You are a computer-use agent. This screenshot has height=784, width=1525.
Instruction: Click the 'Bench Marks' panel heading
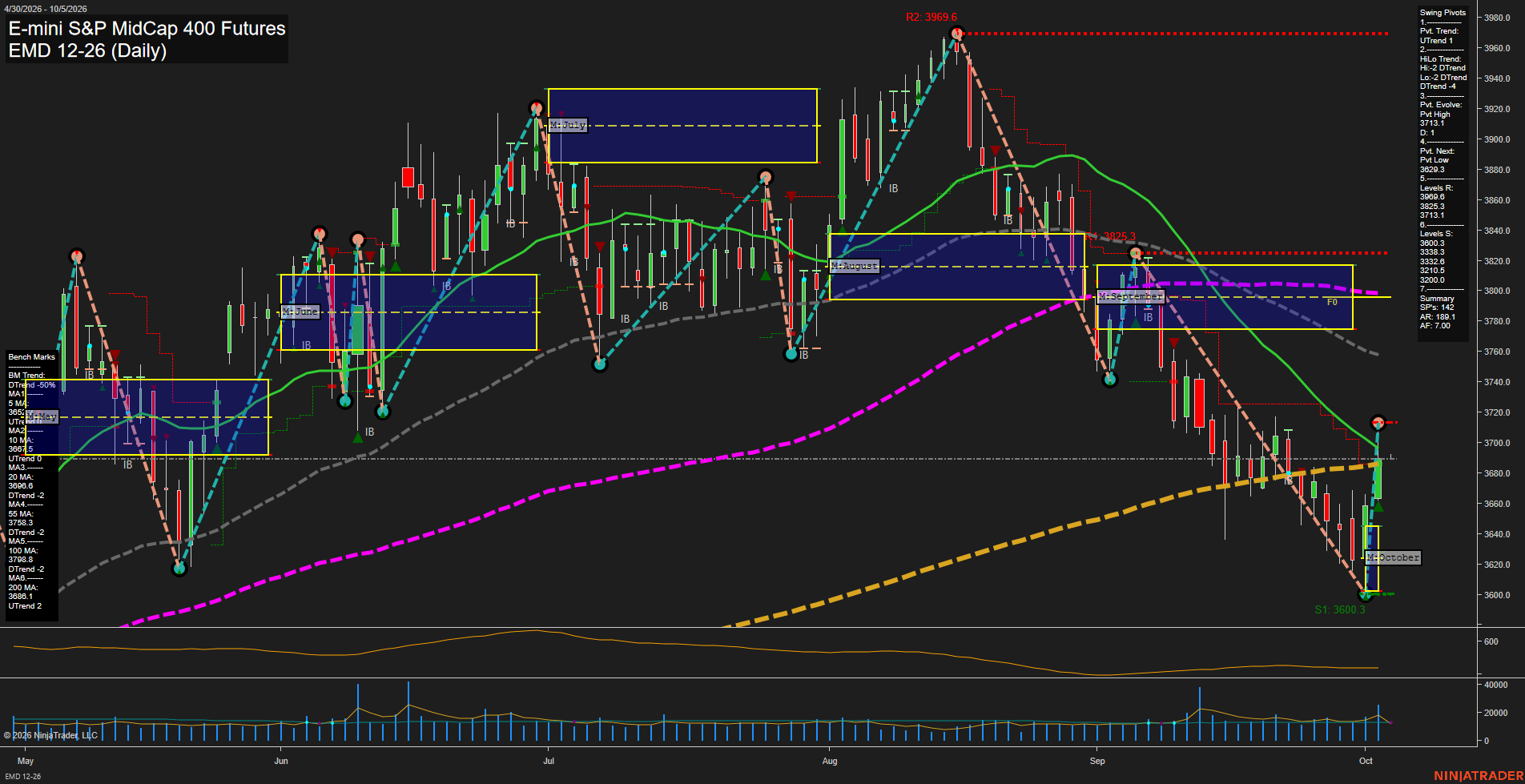(x=32, y=357)
